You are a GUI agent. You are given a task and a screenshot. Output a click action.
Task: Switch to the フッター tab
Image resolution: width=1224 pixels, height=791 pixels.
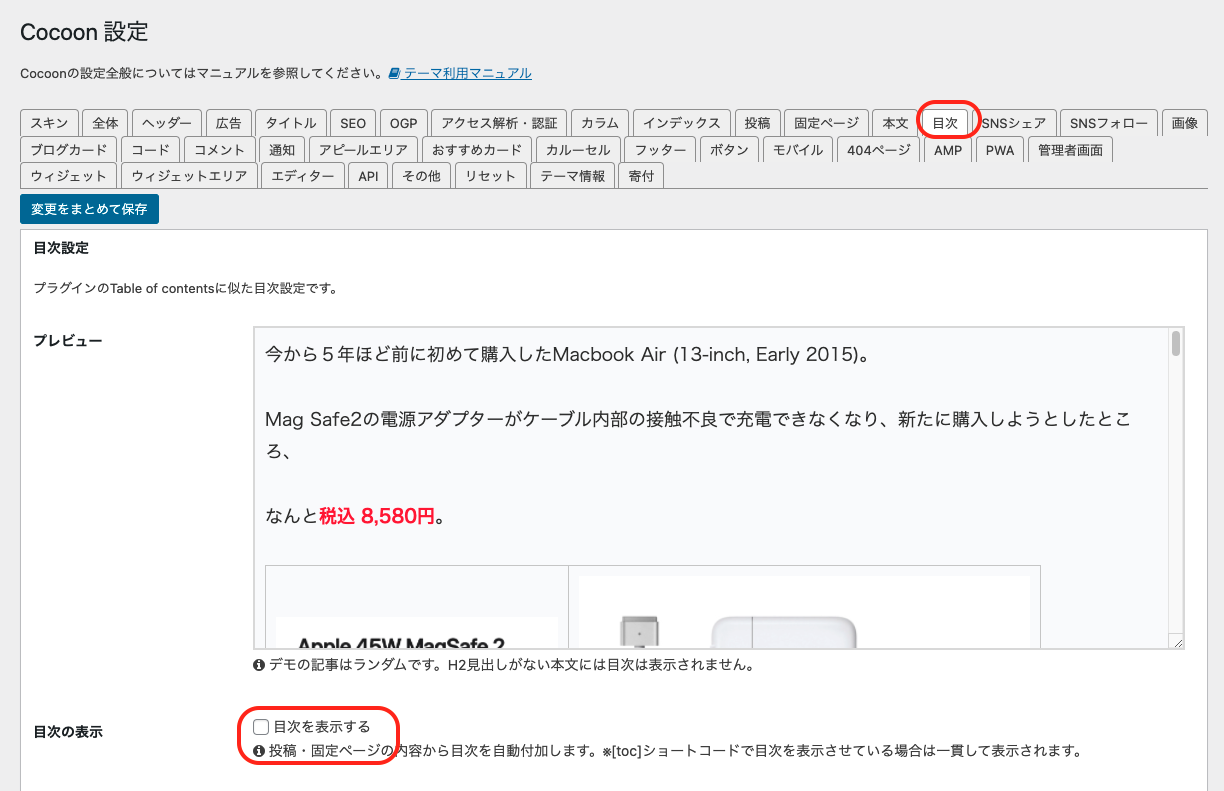[x=661, y=150]
